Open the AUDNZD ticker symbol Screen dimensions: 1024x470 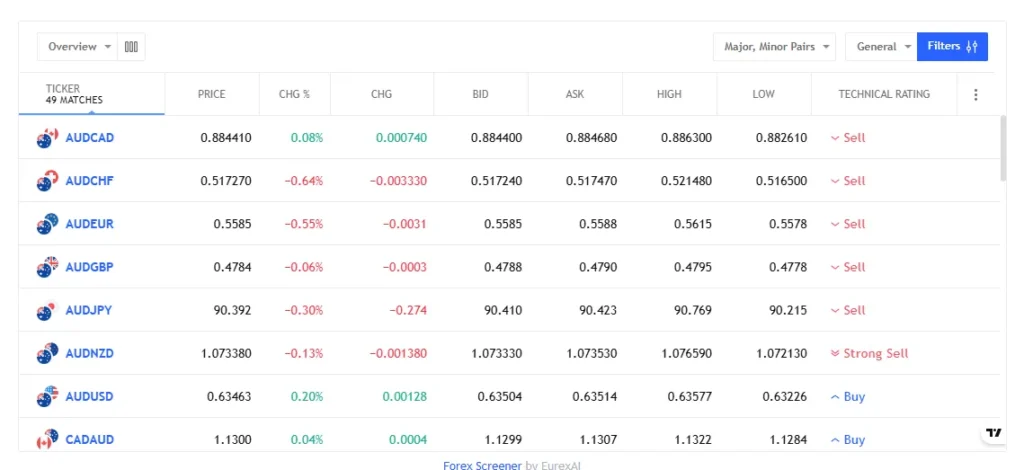[x=89, y=354]
